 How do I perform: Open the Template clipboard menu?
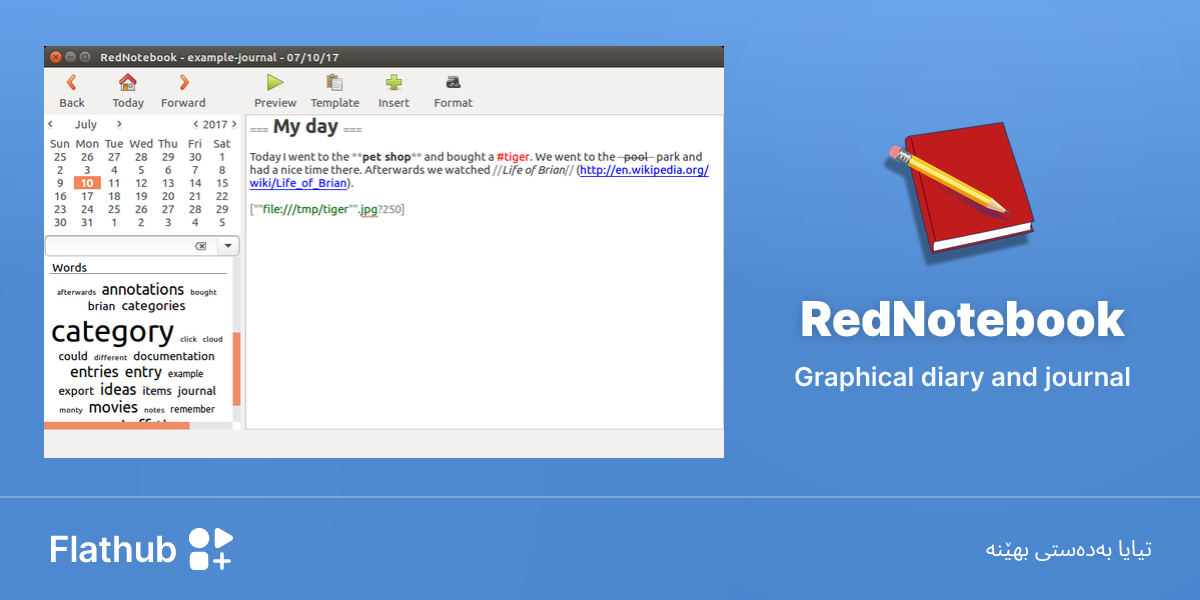point(335,90)
